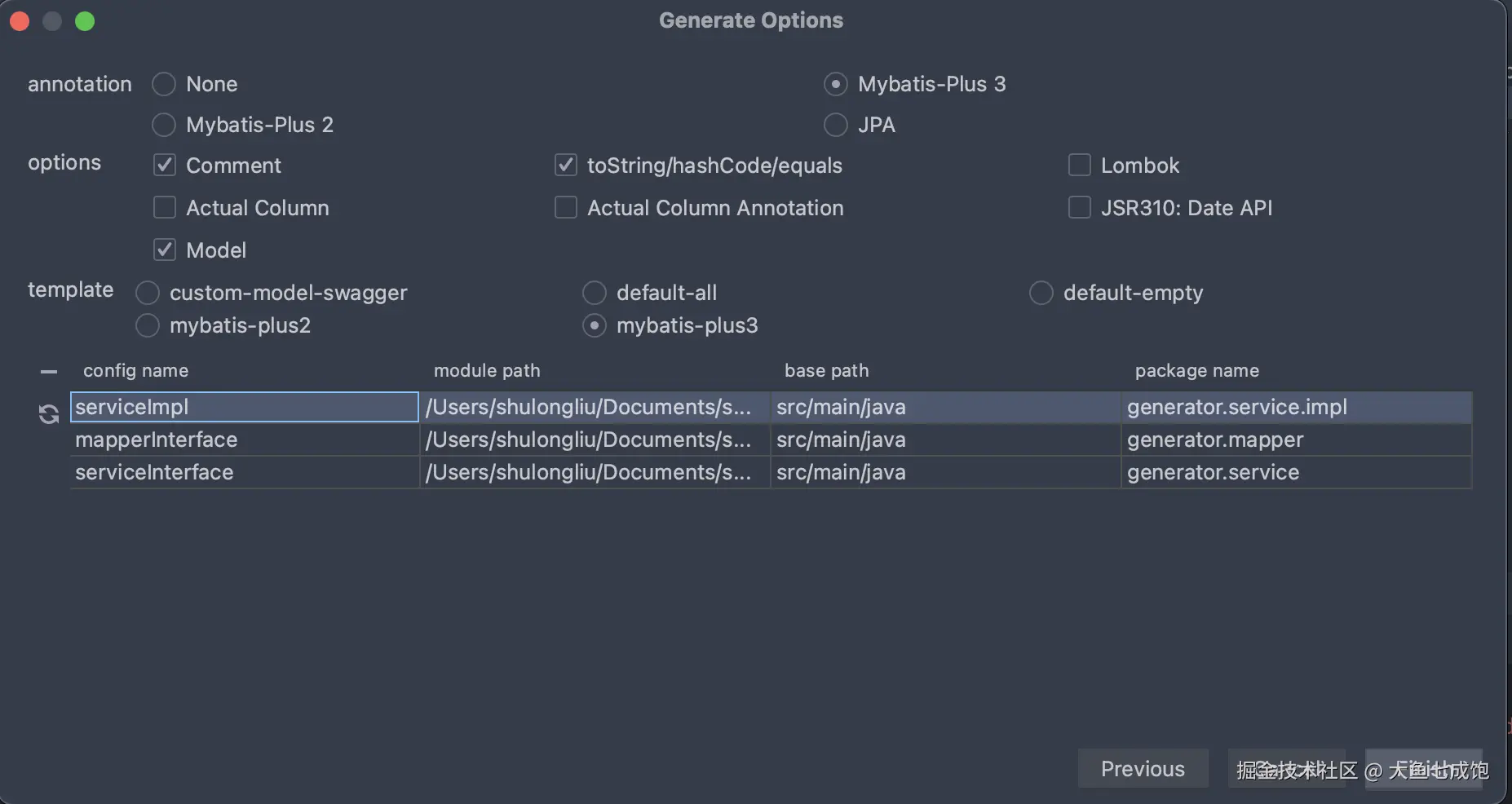The image size is (1512, 804).
Task: Check Actual Column Annotation option
Action: click(566, 208)
